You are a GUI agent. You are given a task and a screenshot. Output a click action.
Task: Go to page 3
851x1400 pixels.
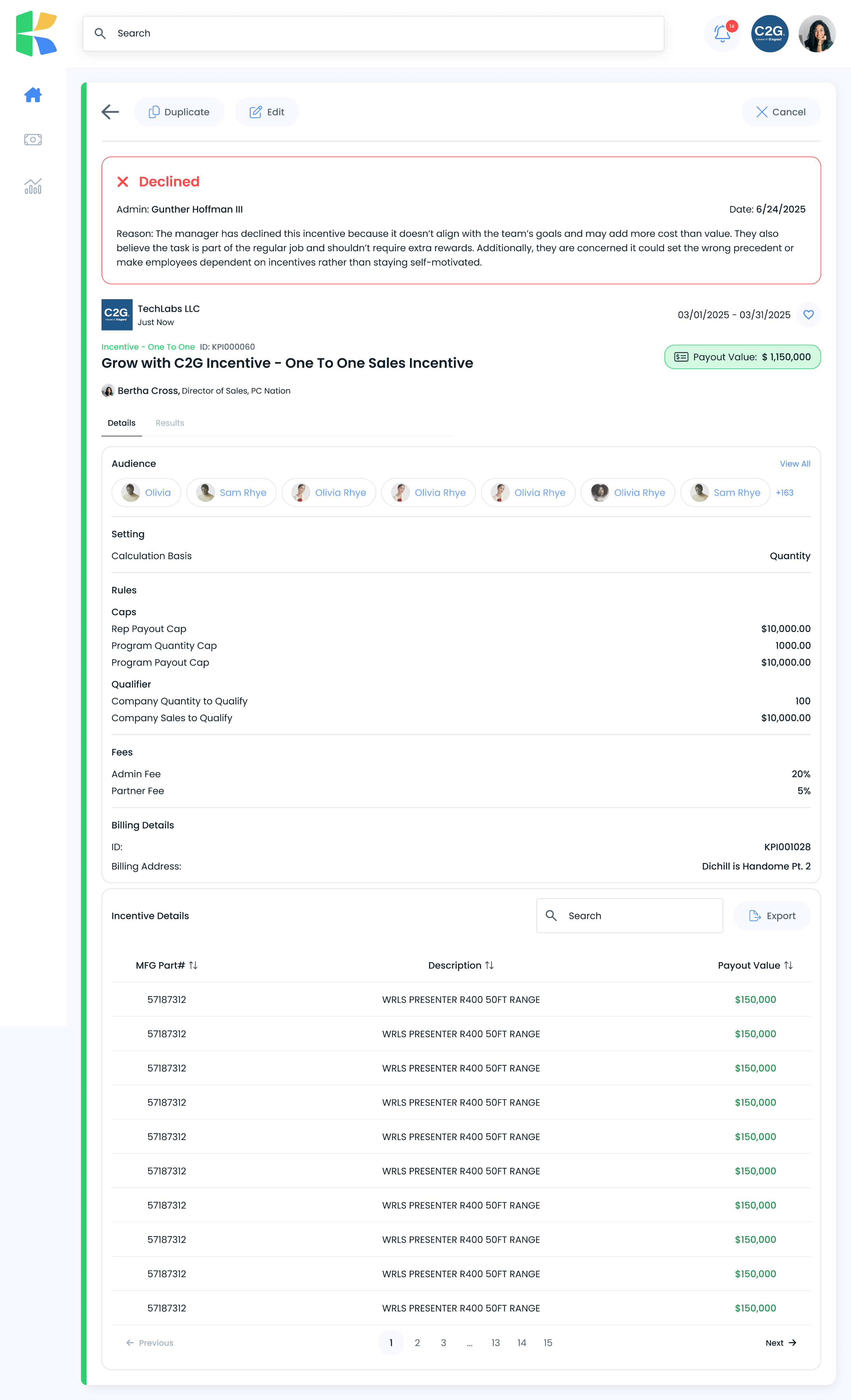pyautogui.click(x=443, y=1343)
